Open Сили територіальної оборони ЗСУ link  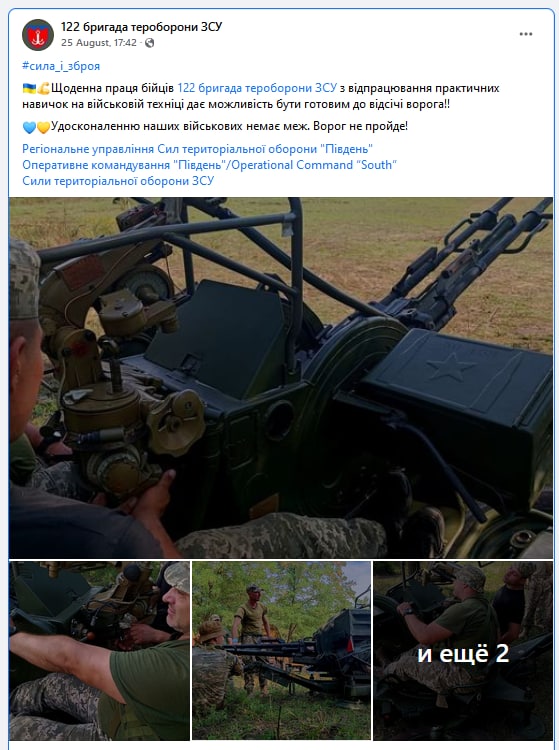click(x=118, y=181)
